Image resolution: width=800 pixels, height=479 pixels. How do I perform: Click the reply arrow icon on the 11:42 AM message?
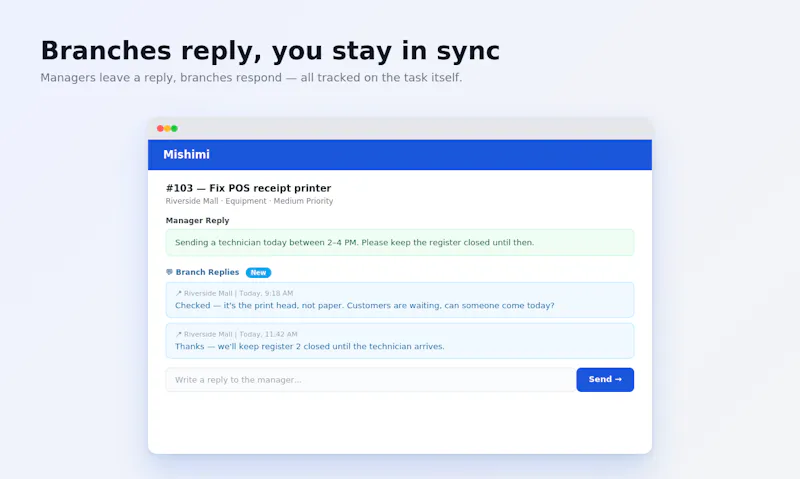(179, 334)
